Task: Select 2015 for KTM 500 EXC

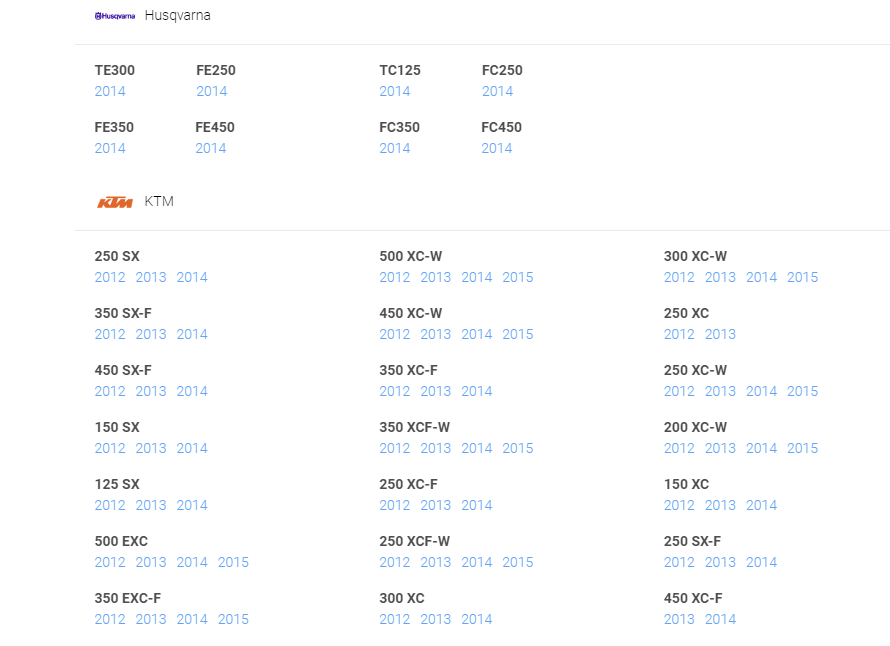Action: pyautogui.click(x=233, y=562)
